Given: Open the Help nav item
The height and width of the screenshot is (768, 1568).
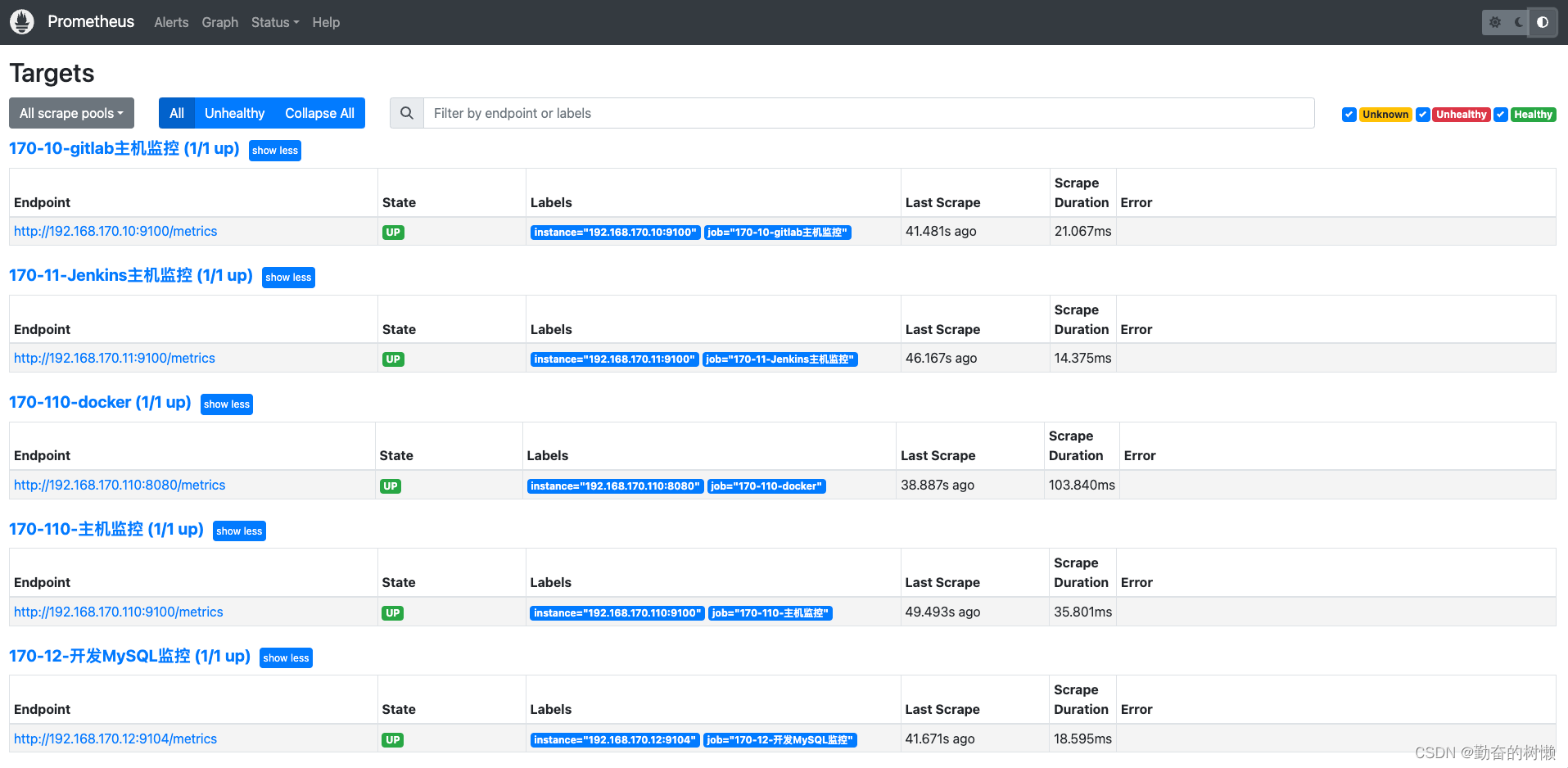Looking at the screenshot, I should click(x=326, y=22).
